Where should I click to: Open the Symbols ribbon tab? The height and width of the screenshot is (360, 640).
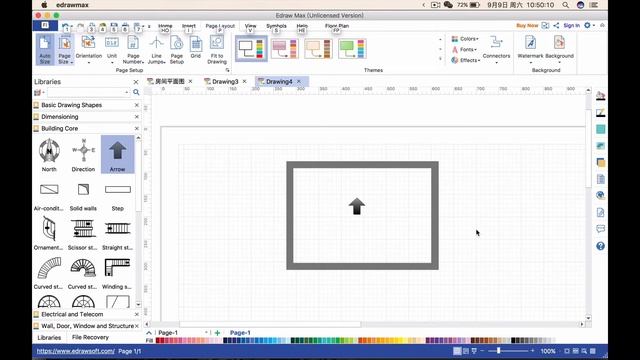pyautogui.click(x=276, y=26)
